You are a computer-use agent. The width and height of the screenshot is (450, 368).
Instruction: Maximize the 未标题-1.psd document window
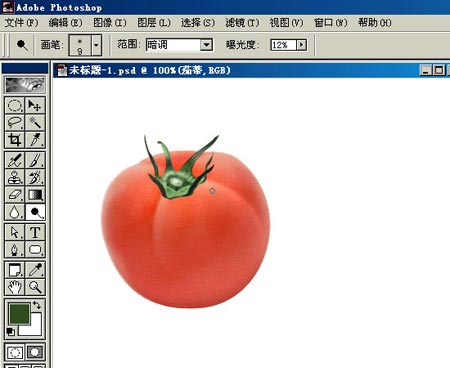point(439,70)
